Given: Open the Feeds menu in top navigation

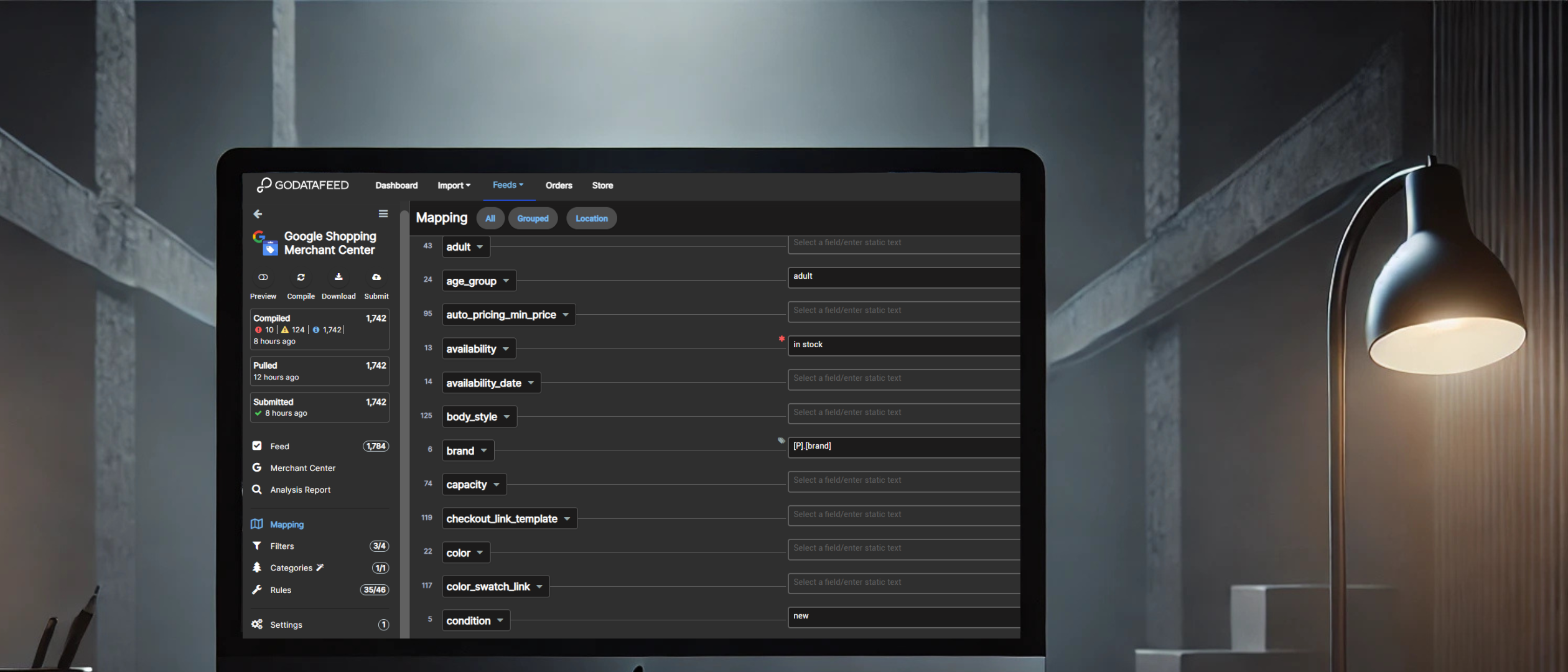Looking at the screenshot, I should point(508,185).
